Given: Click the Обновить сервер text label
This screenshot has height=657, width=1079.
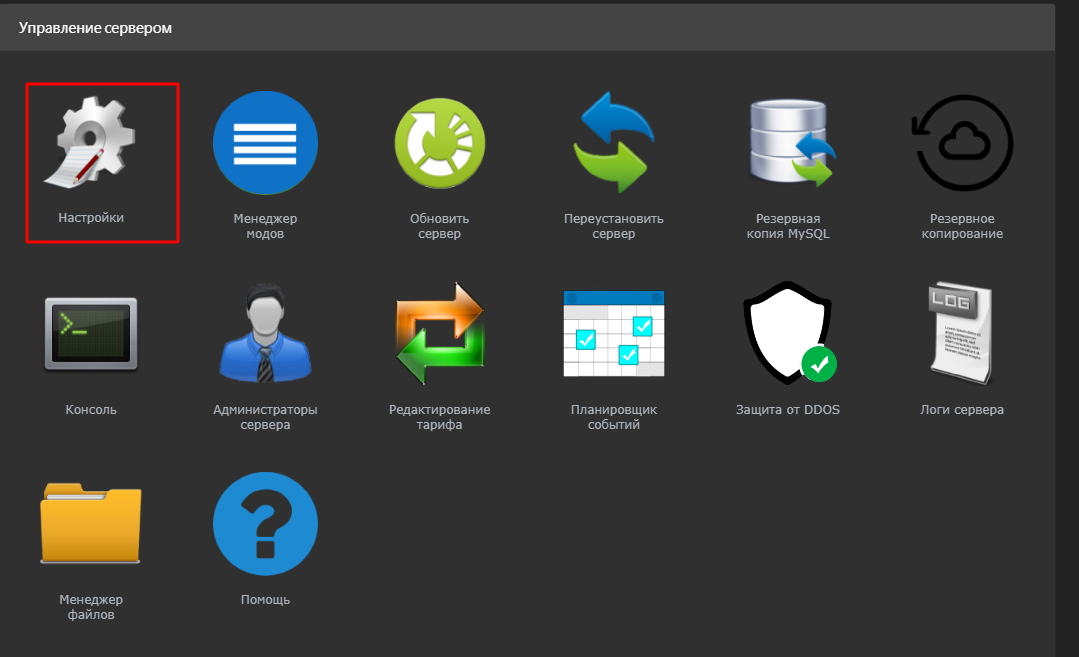Looking at the screenshot, I should [440, 226].
